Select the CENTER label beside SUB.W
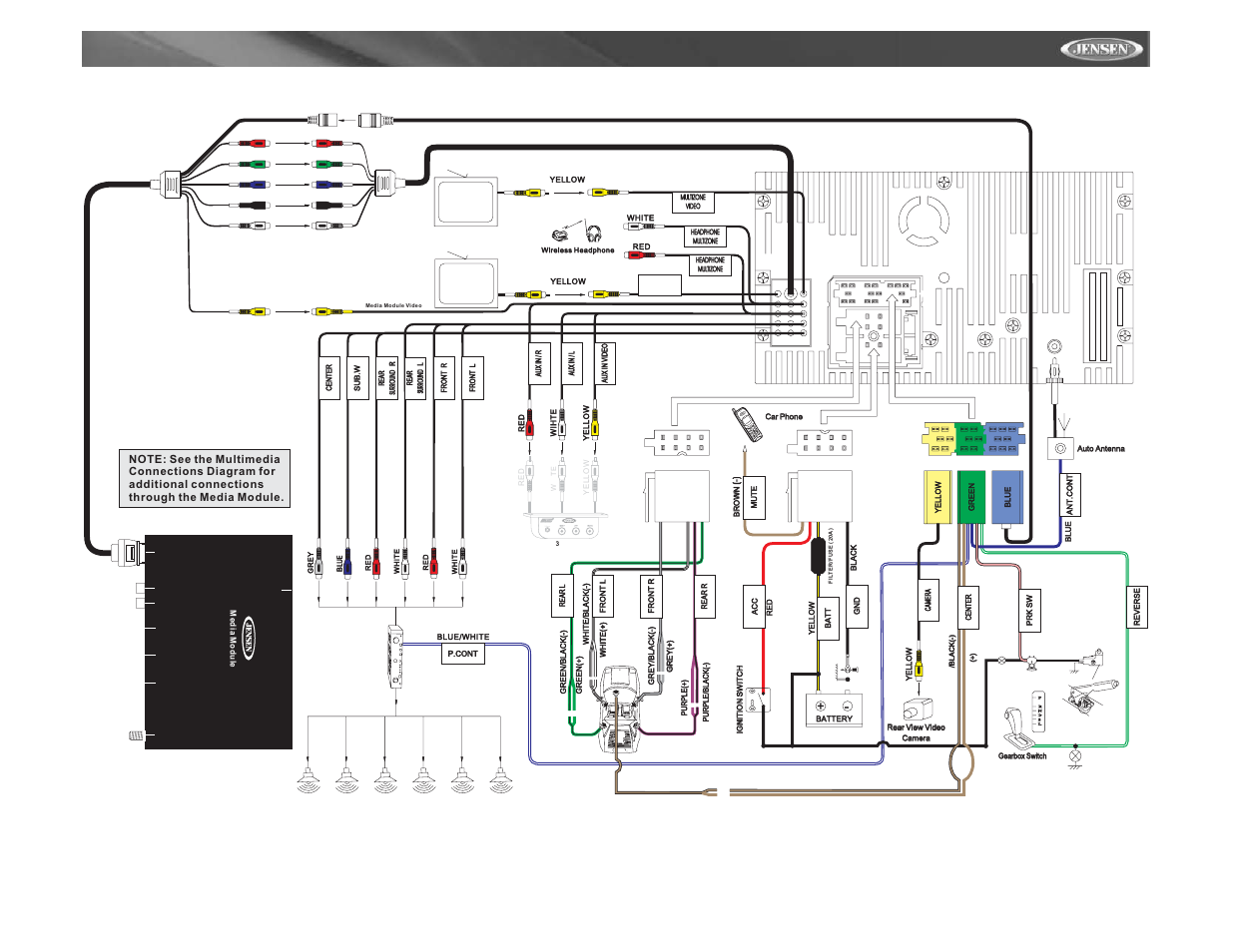 [x=329, y=378]
